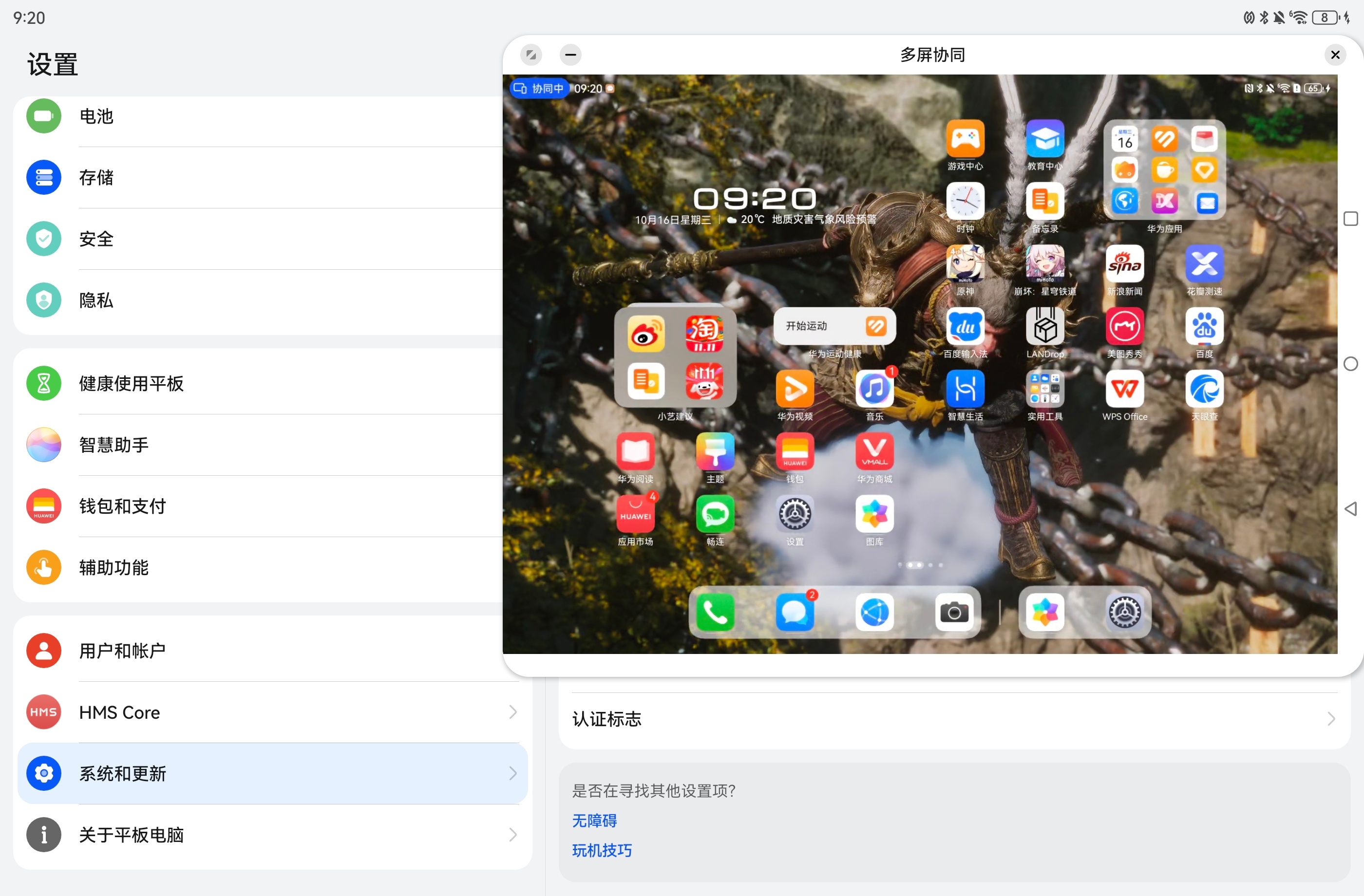Tap the 09:20 clock weather widget
Screen dimensions: 1364x896
756,205
